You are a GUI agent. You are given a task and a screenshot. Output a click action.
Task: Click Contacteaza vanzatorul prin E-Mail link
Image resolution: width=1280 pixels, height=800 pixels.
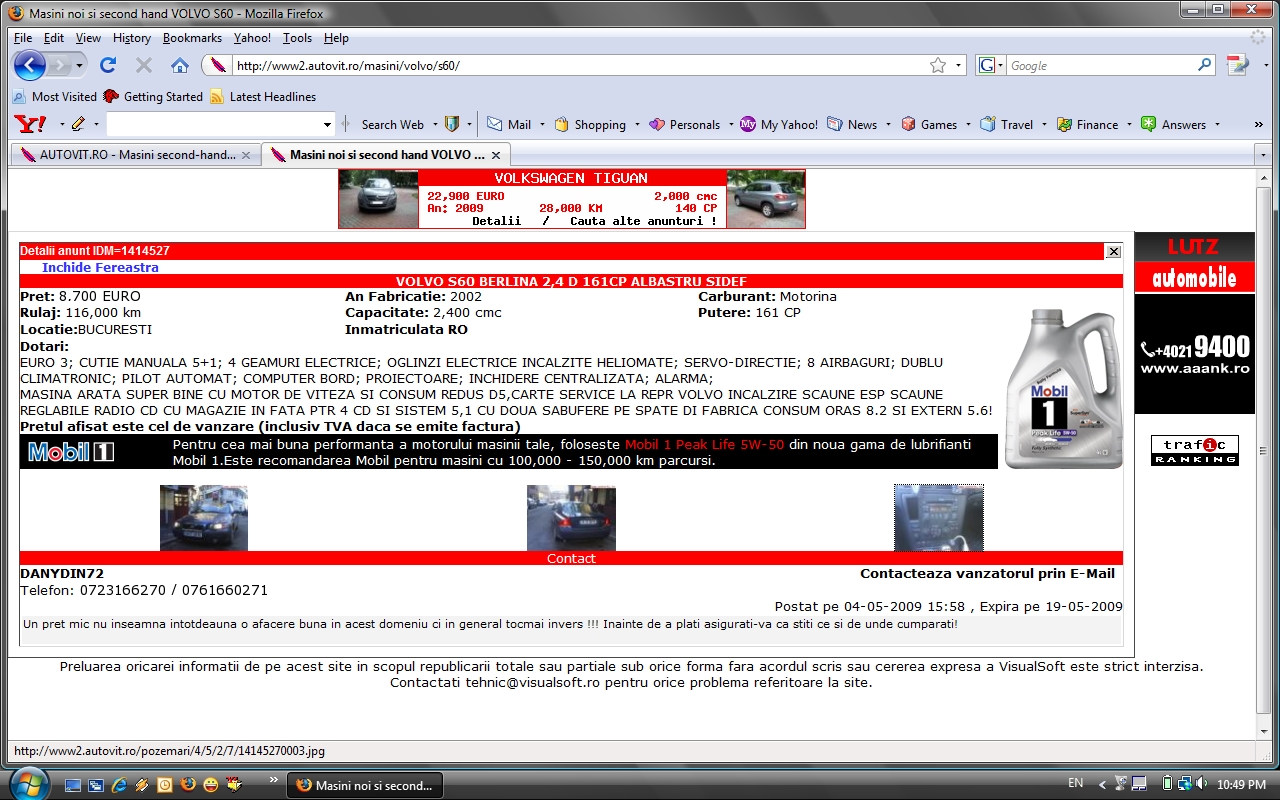[x=987, y=573]
